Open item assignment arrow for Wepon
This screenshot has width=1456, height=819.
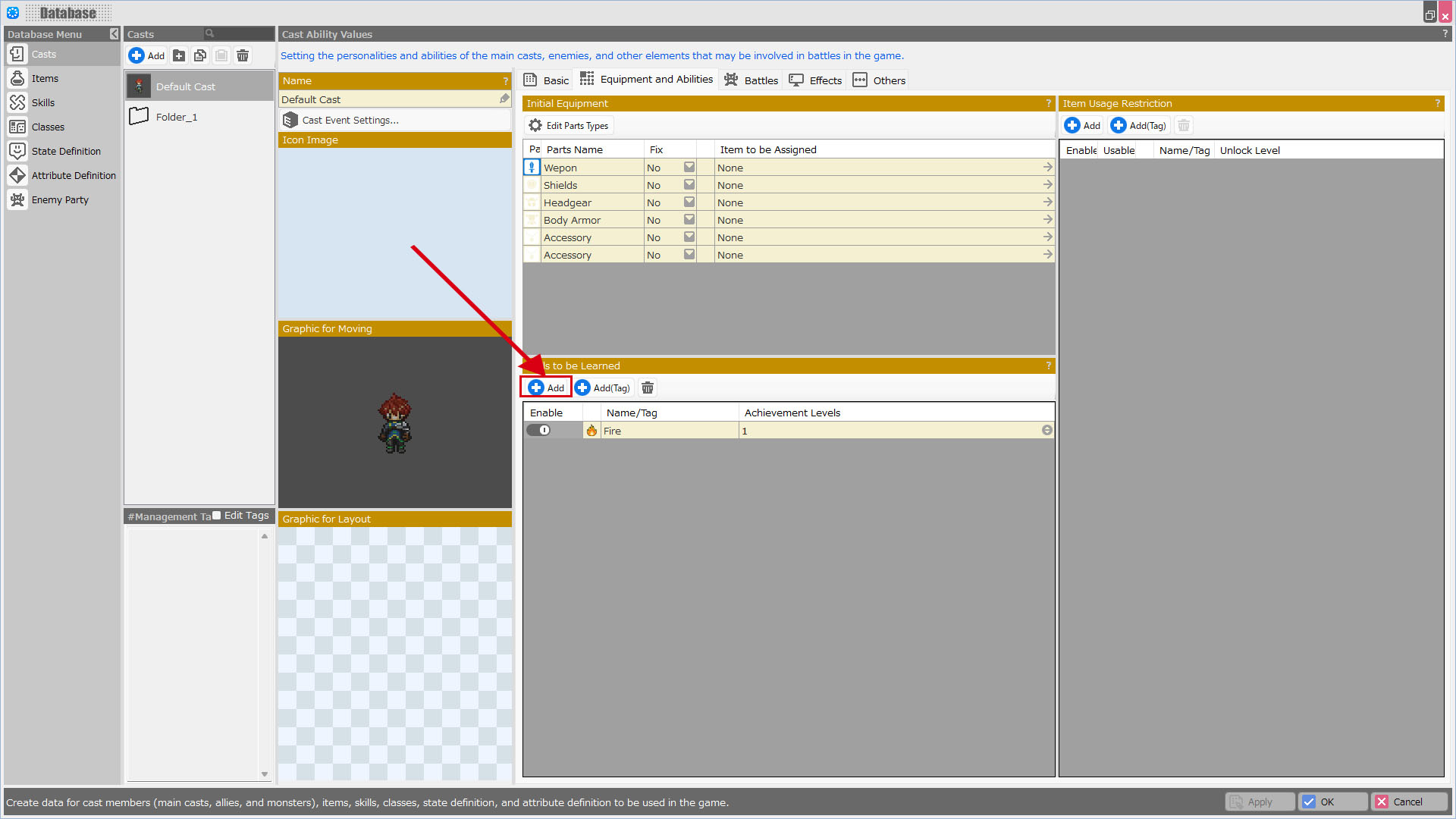(1047, 167)
